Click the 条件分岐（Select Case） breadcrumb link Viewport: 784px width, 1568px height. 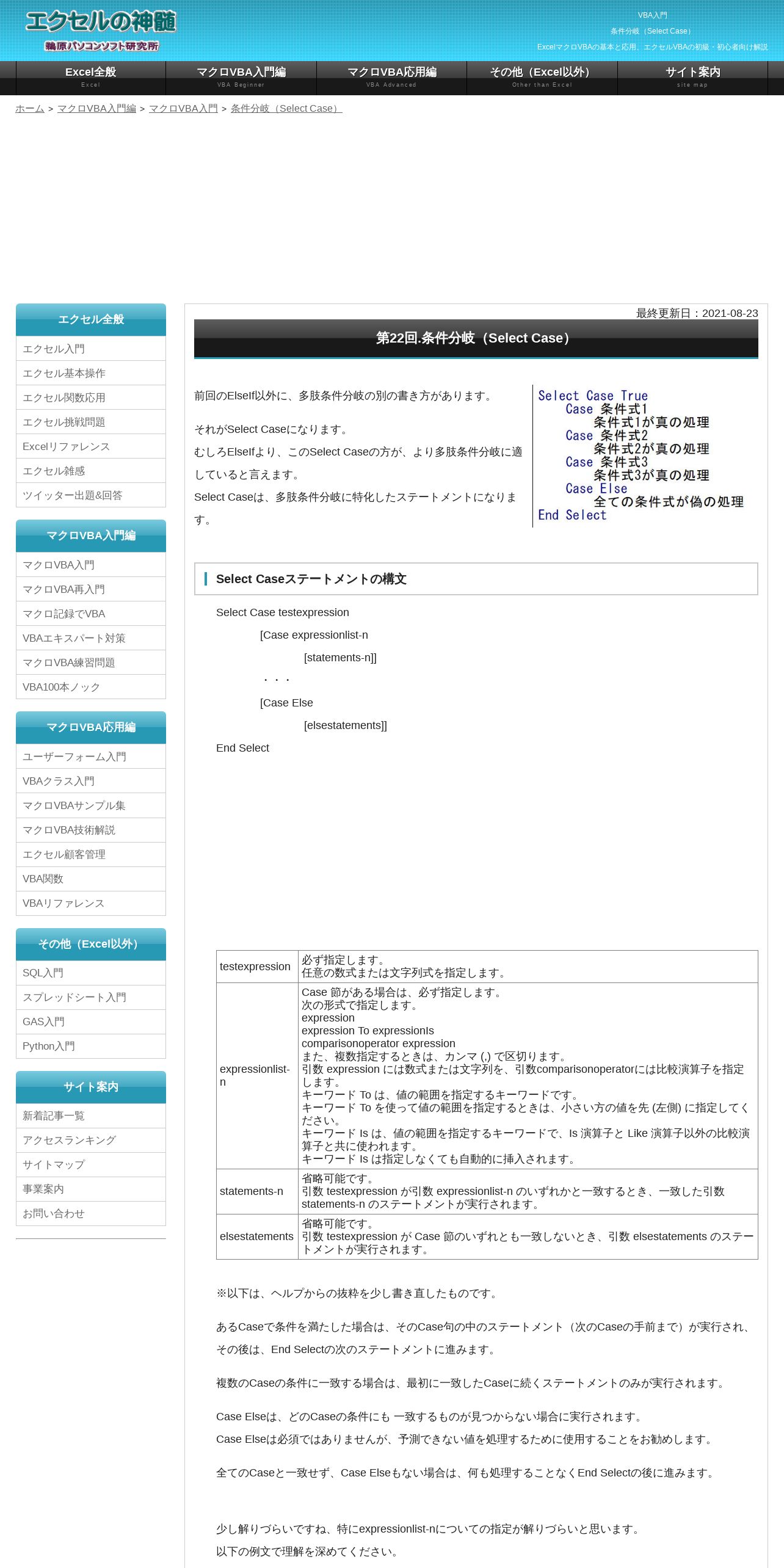pos(286,108)
